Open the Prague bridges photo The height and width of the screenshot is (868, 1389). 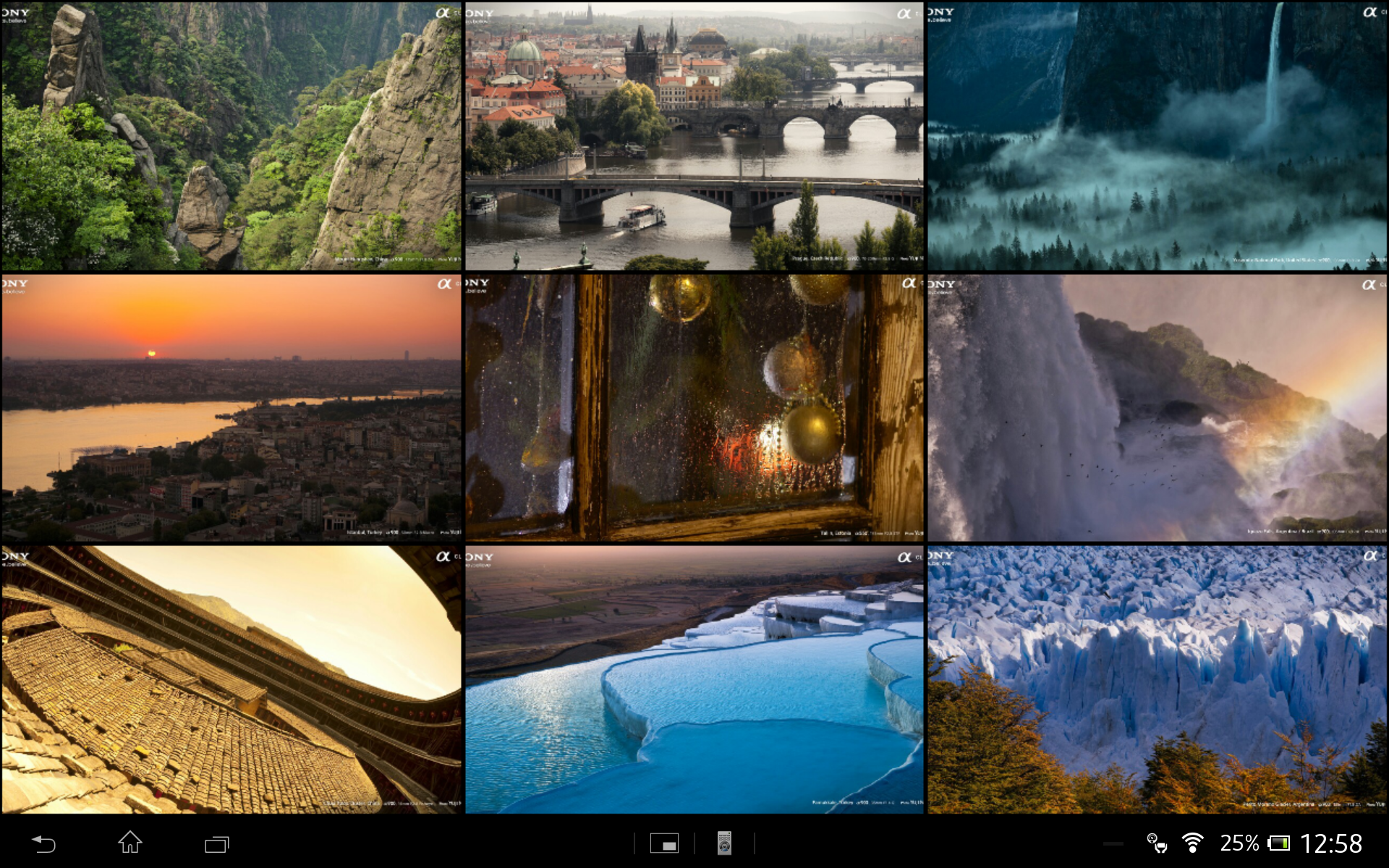click(694, 137)
